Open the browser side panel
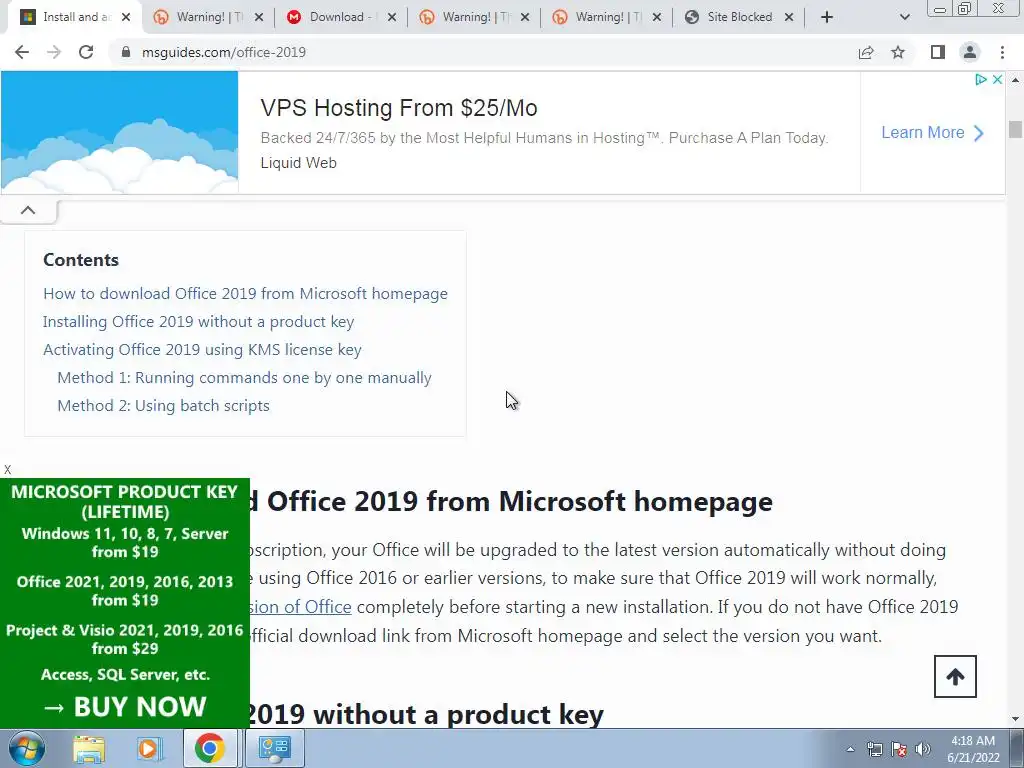Viewport: 1024px width, 768px height. 938,52
